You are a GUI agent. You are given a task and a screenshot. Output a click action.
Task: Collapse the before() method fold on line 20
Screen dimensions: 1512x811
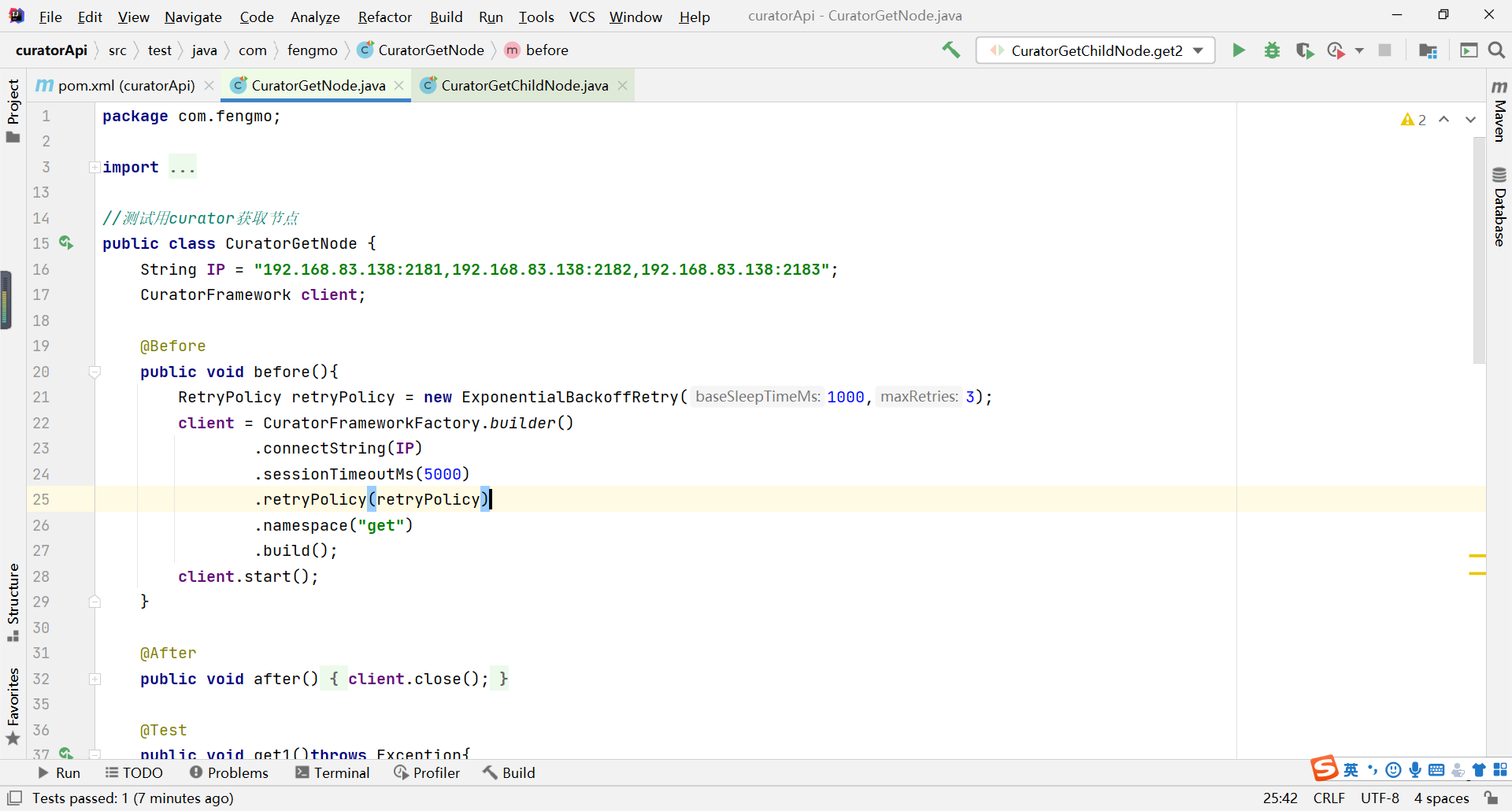pos(94,372)
